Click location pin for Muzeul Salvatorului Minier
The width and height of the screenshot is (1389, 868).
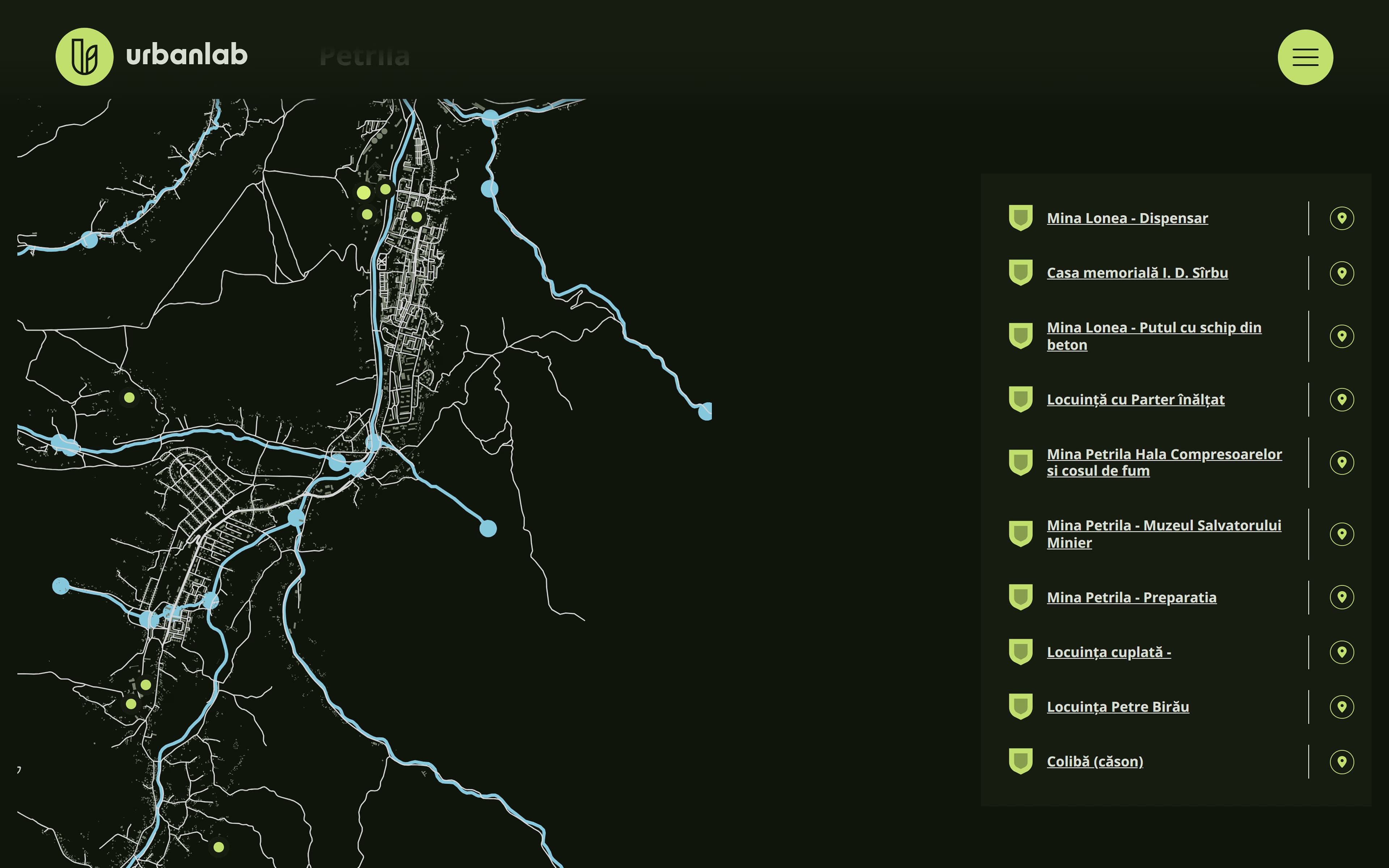tap(1342, 534)
